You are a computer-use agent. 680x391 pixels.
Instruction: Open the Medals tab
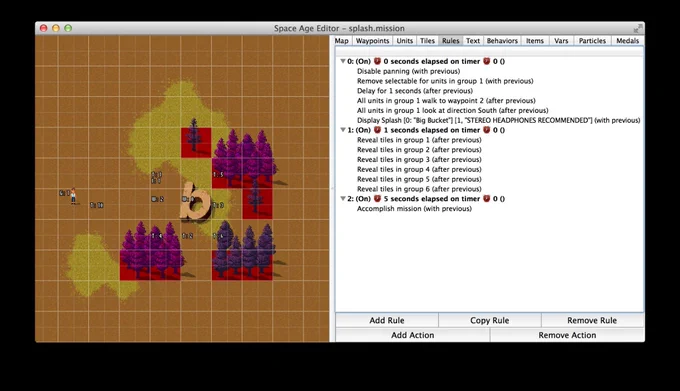(x=628, y=41)
